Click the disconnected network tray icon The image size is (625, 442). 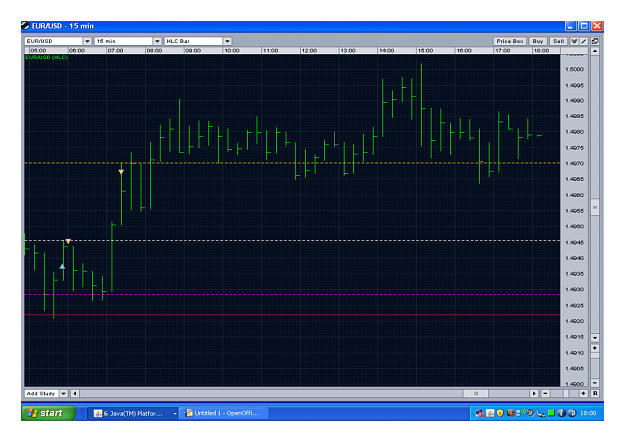click(480, 413)
